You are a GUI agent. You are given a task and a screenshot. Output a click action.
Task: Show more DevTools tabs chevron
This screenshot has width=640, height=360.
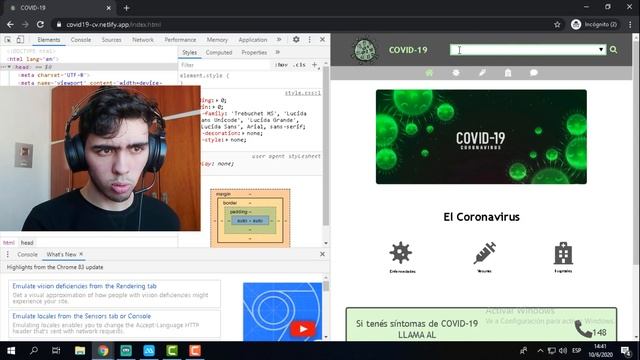click(279, 40)
